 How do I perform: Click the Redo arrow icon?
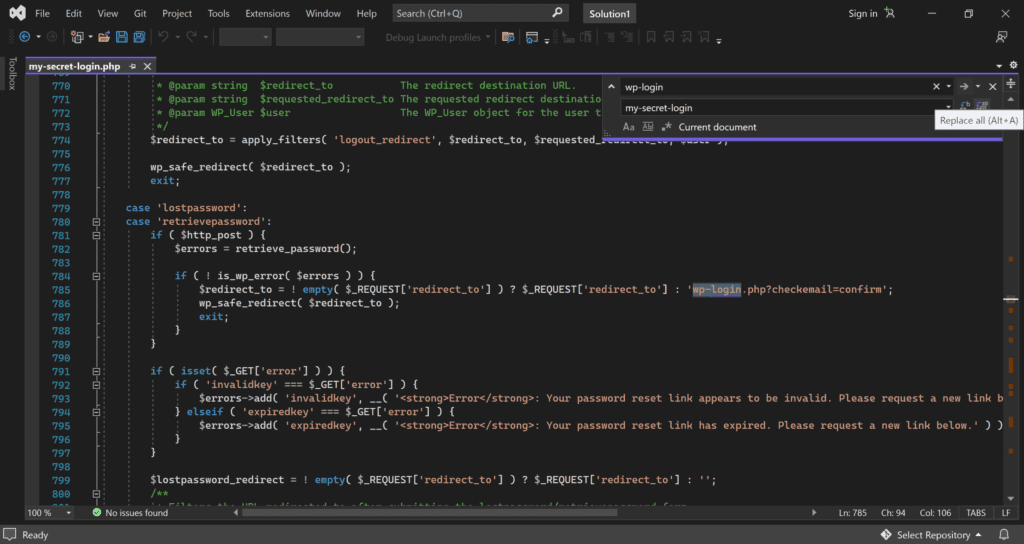coord(191,37)
